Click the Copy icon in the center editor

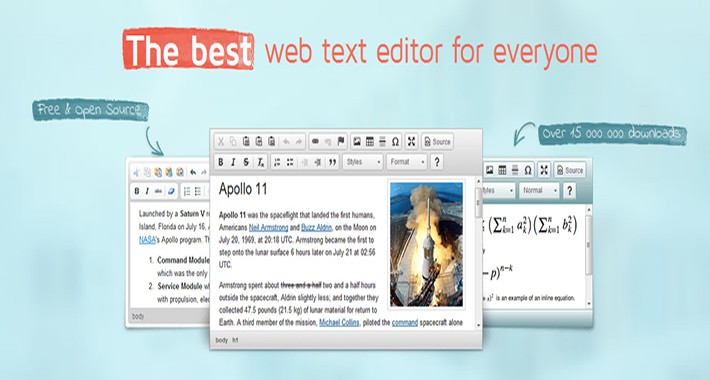[233, 142]
